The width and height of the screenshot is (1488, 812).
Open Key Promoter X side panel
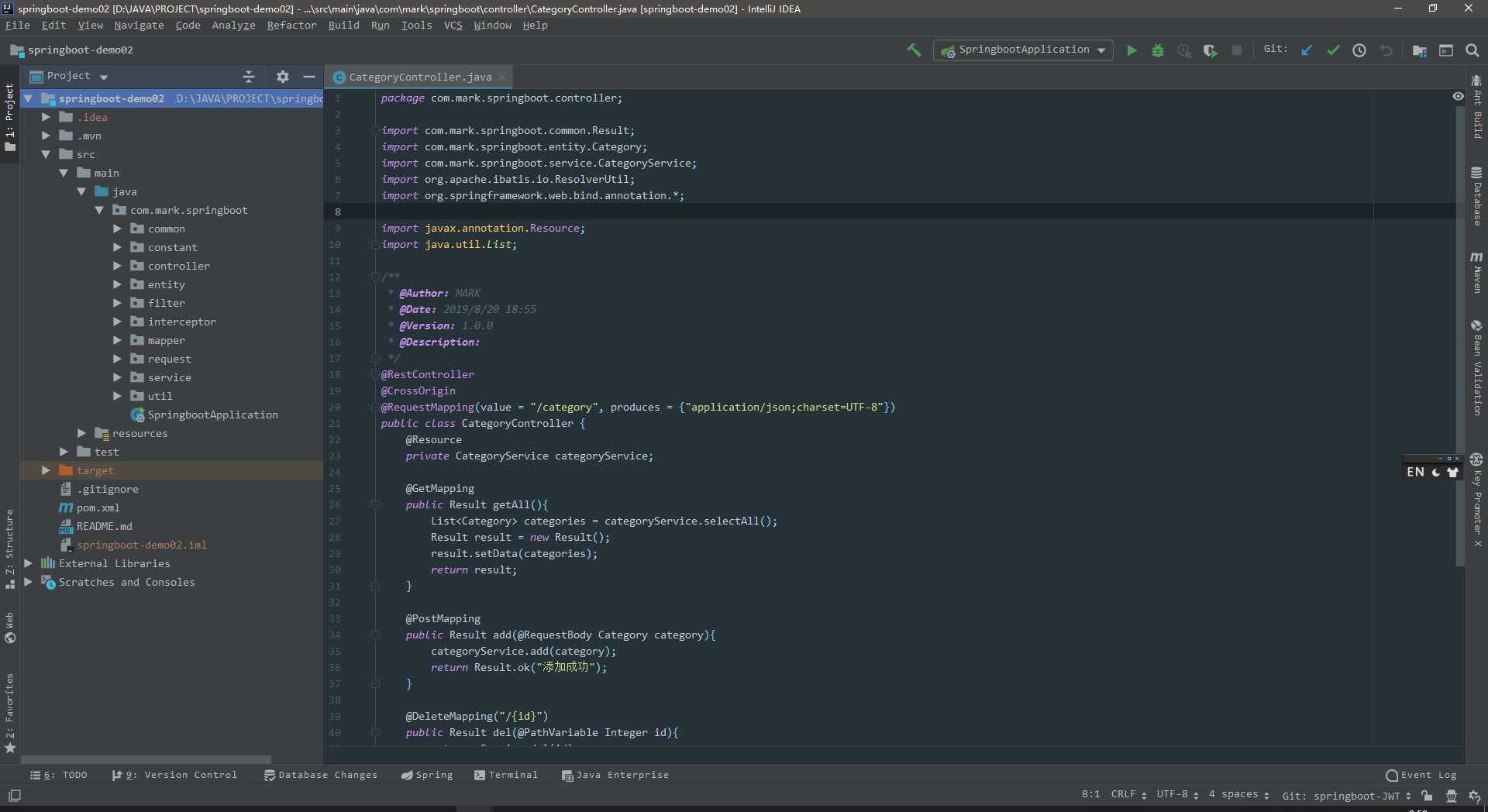[x=1477, y=501]
